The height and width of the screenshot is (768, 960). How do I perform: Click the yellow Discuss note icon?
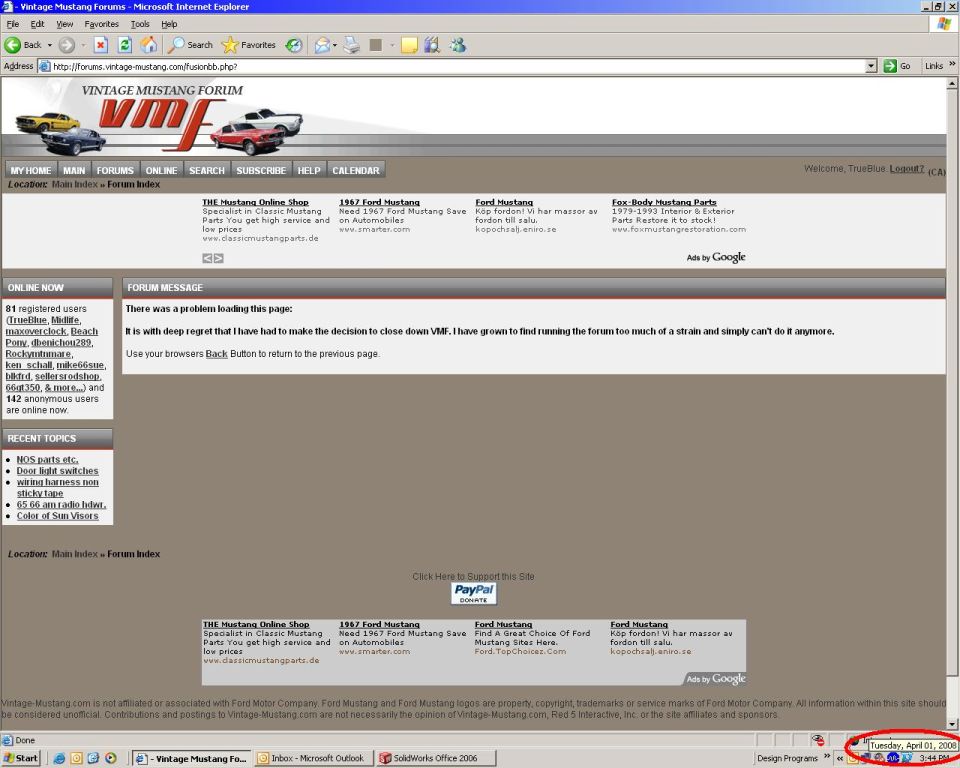pos(409,45)
